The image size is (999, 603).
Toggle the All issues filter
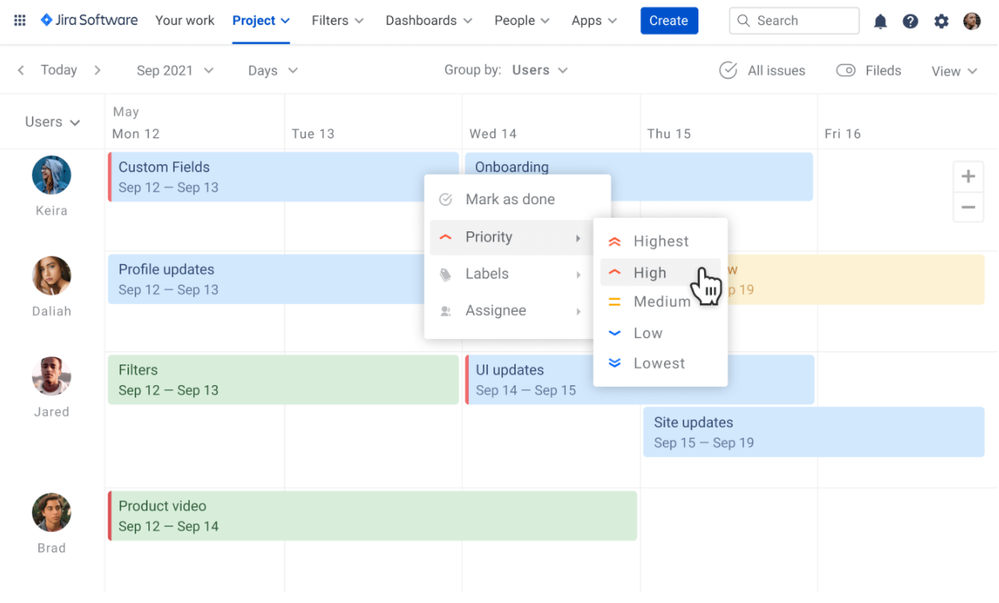click(x=762, y=70)
